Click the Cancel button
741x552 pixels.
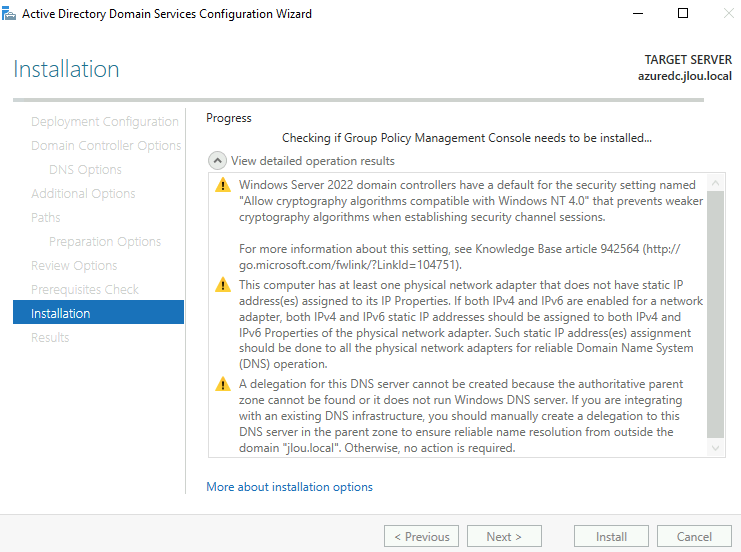(x=694, y=536)
